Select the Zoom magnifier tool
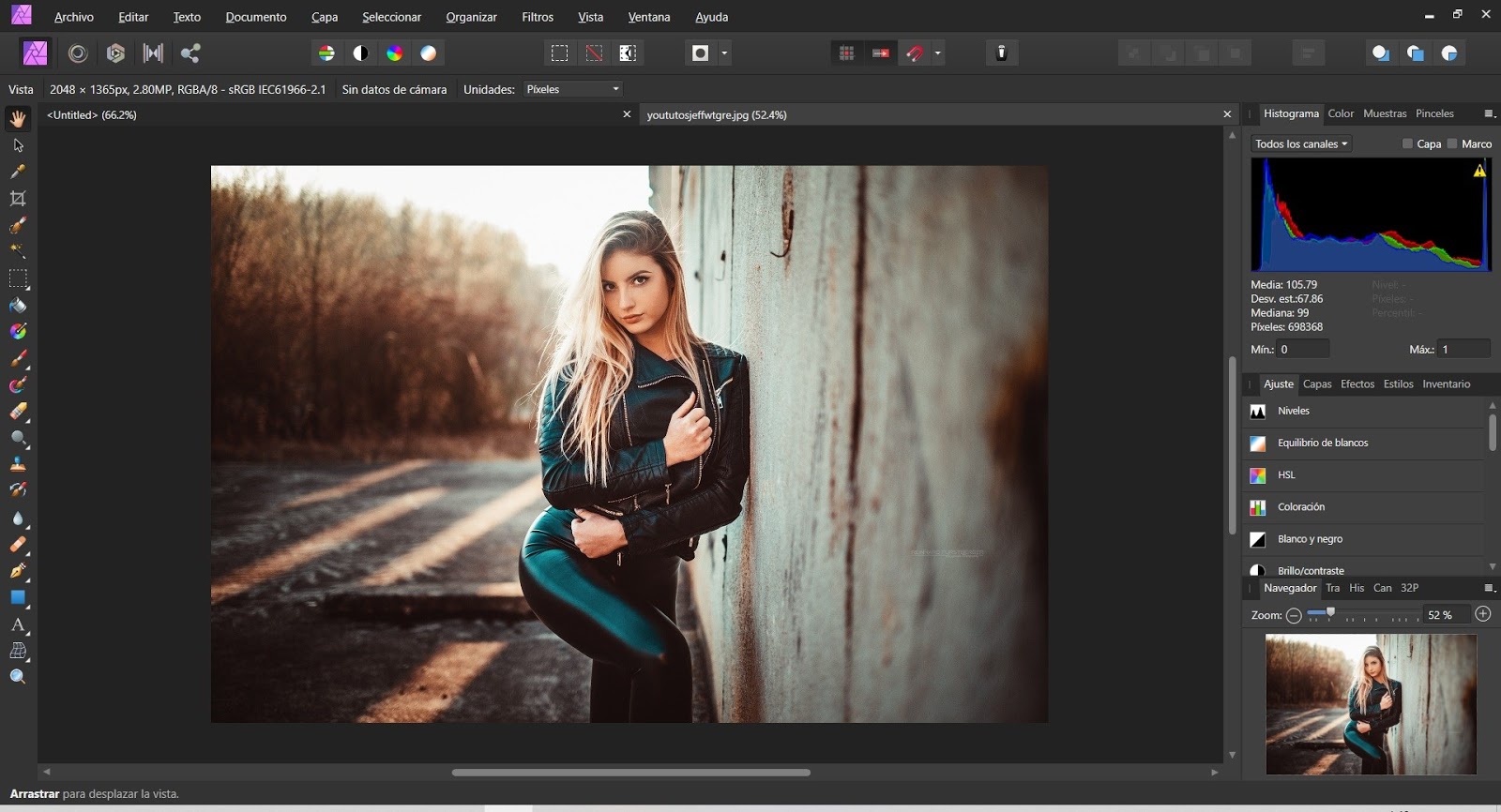This screenshot has width=1501, height=812. pyautogui.click(x=18, y=677)
